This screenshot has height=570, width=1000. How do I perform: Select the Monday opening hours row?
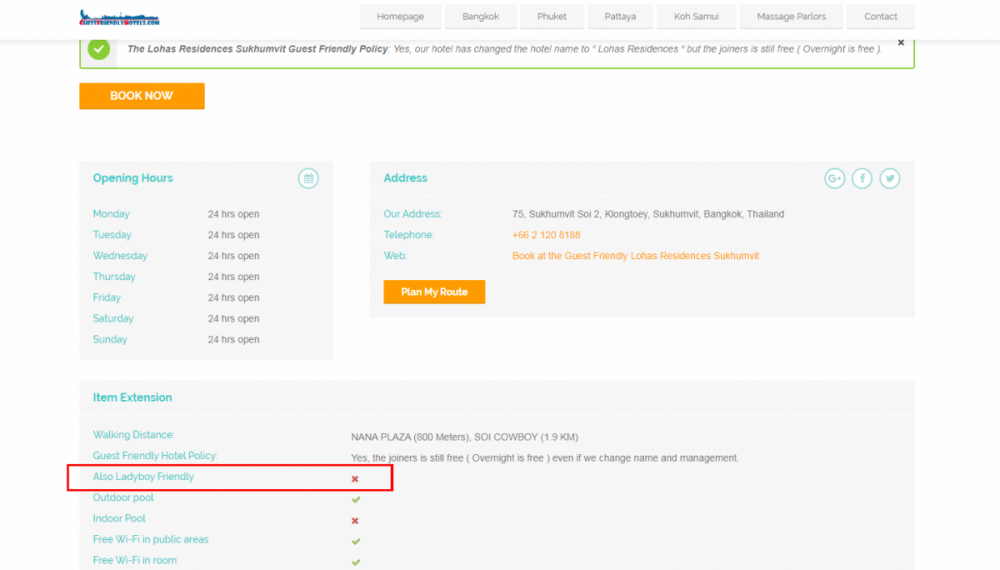click(x=205, y=214)
